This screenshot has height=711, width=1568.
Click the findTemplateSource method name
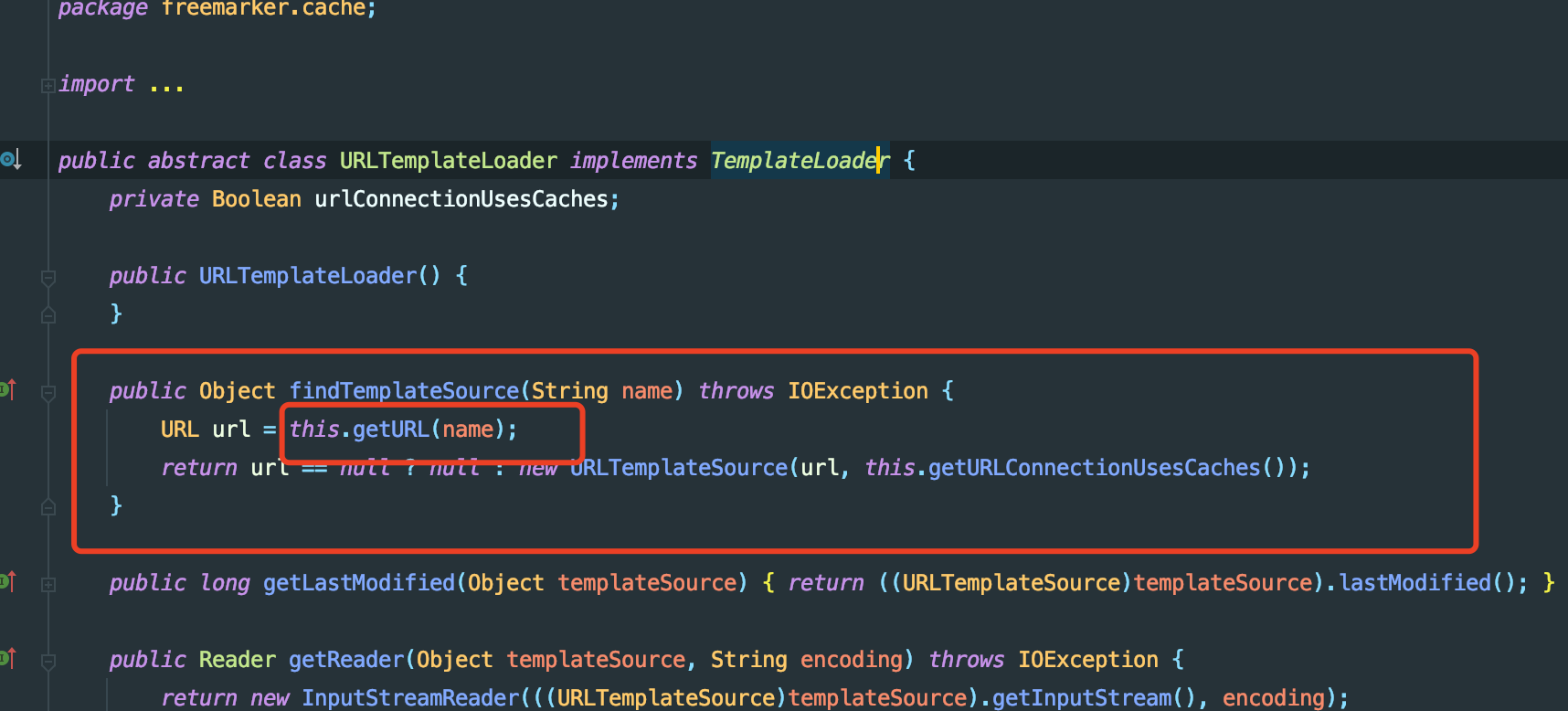[404, 391]
